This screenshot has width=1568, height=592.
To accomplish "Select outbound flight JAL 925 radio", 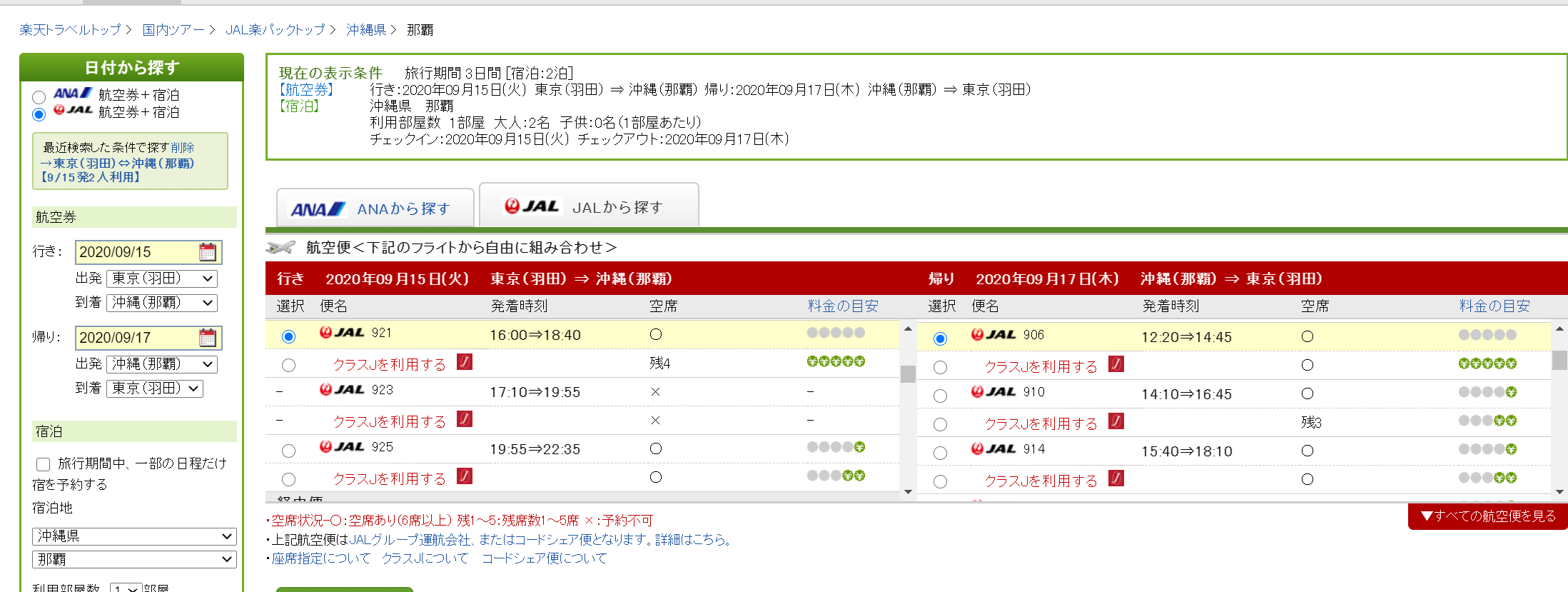I will coord(288,451).
